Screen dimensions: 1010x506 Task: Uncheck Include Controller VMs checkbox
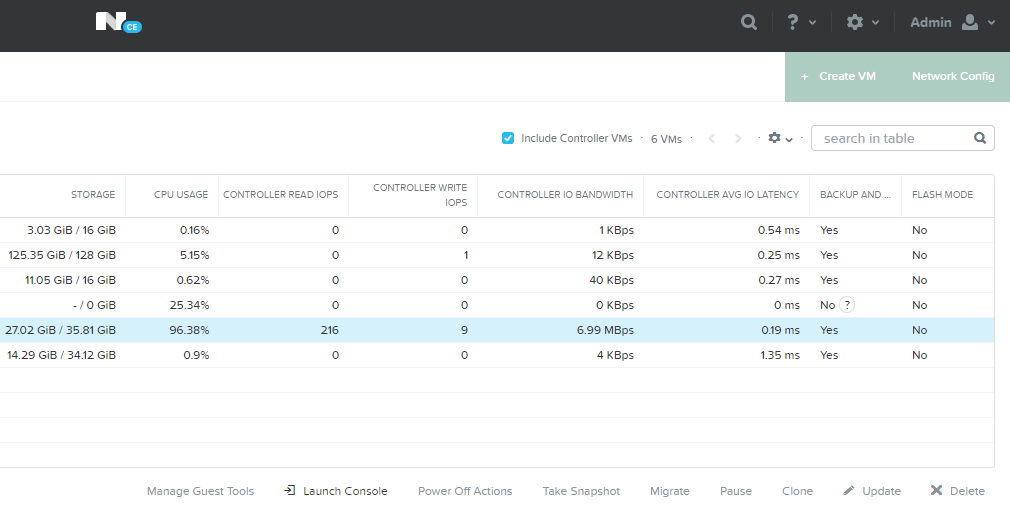pos(508,138)
